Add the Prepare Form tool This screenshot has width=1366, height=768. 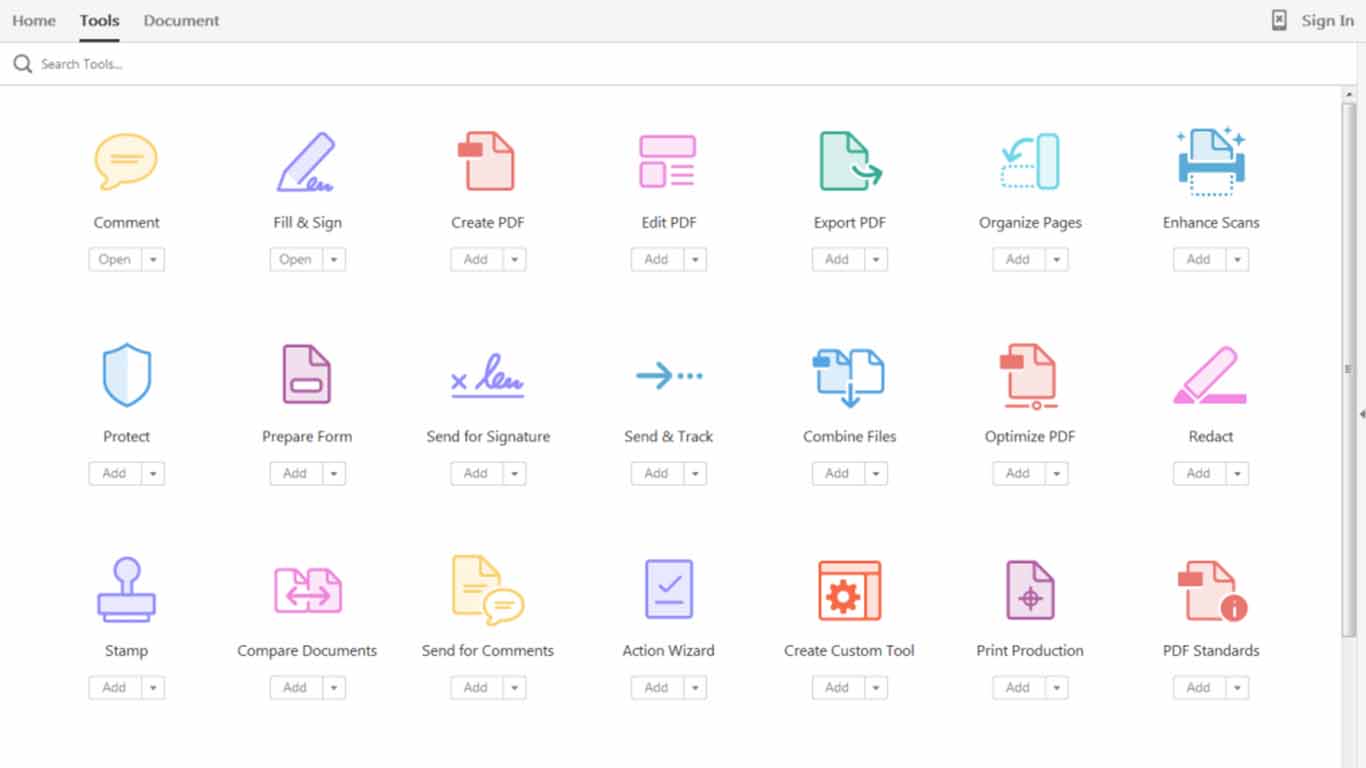click(x=296, y=474)
